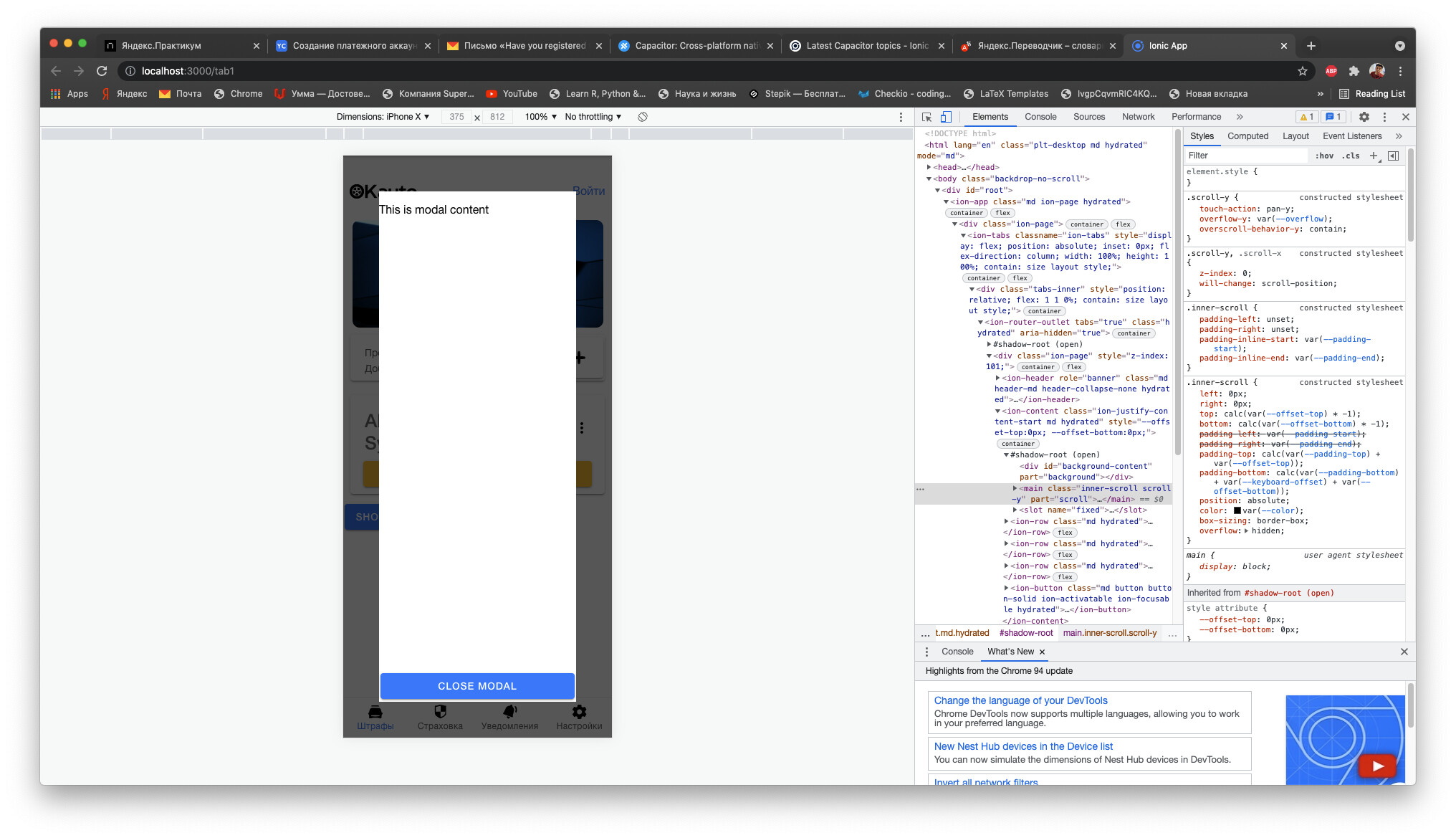Close the What's New drawer tab

(x=1043, y=652)
